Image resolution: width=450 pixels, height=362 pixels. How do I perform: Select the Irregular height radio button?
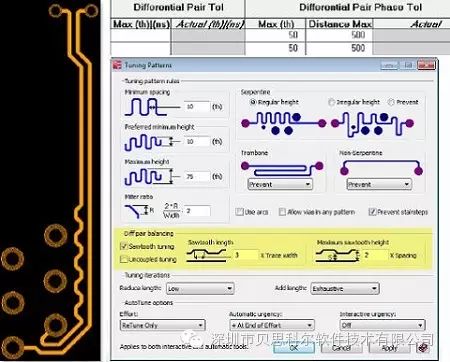click(331, 102)
